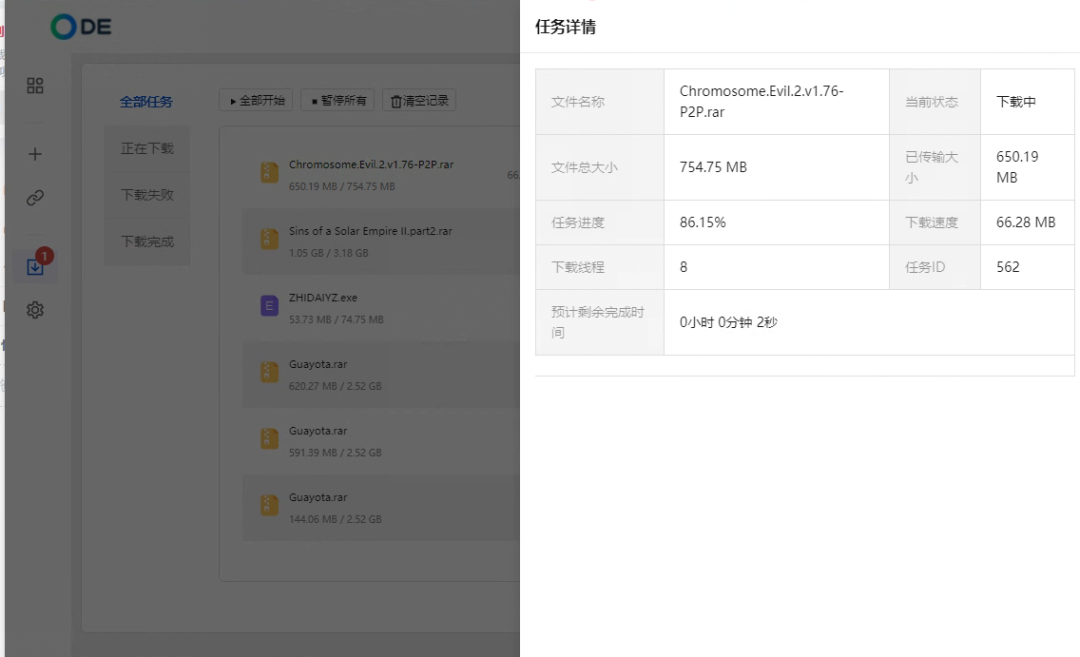Switch to the 正在下载 tab
The width and height of the screenshot is (1080, 657).
[147, 148]
